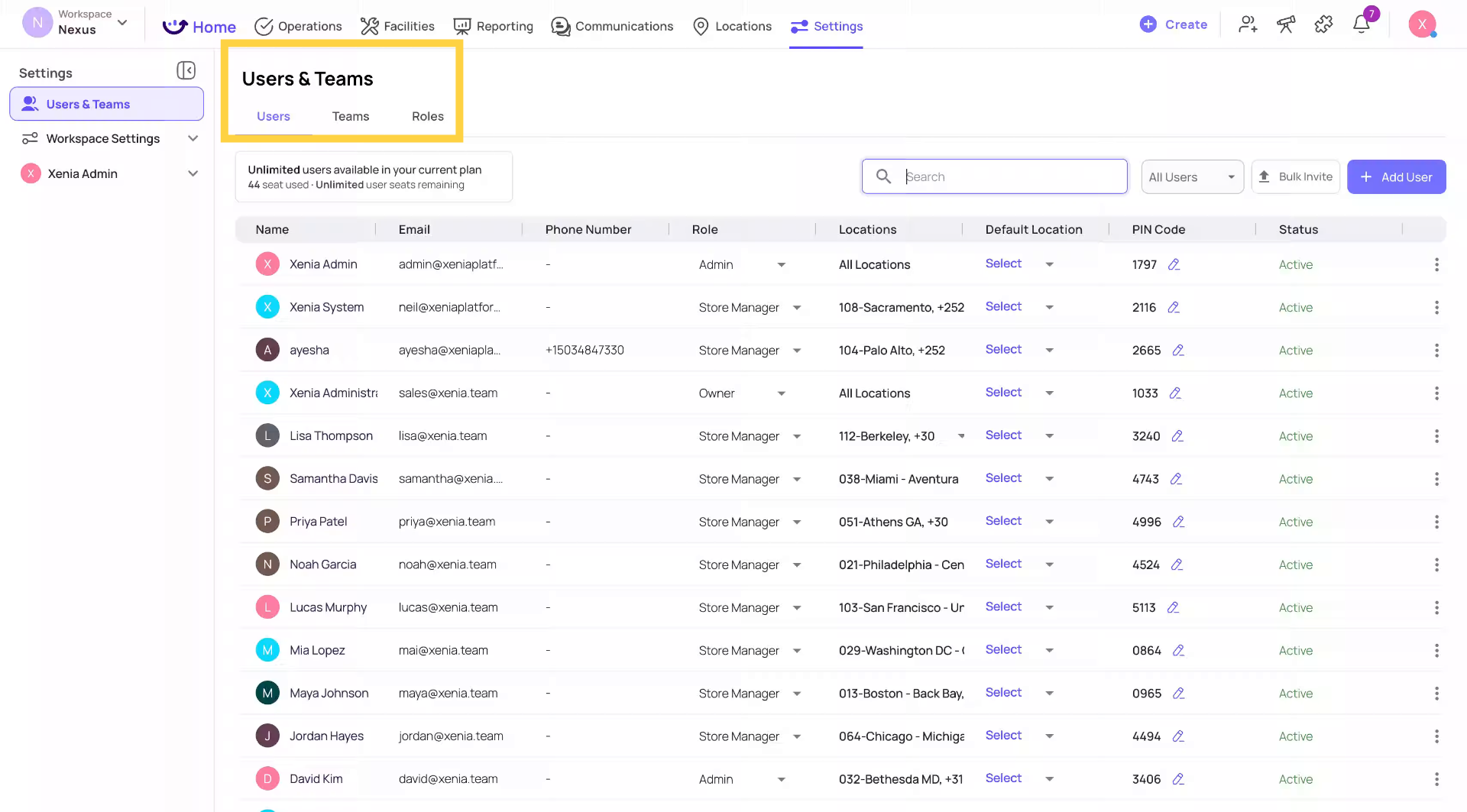Switch to the Roles tab
Image resolution: width=1467 pixels, height=812 pixels.
click(428, 116)
